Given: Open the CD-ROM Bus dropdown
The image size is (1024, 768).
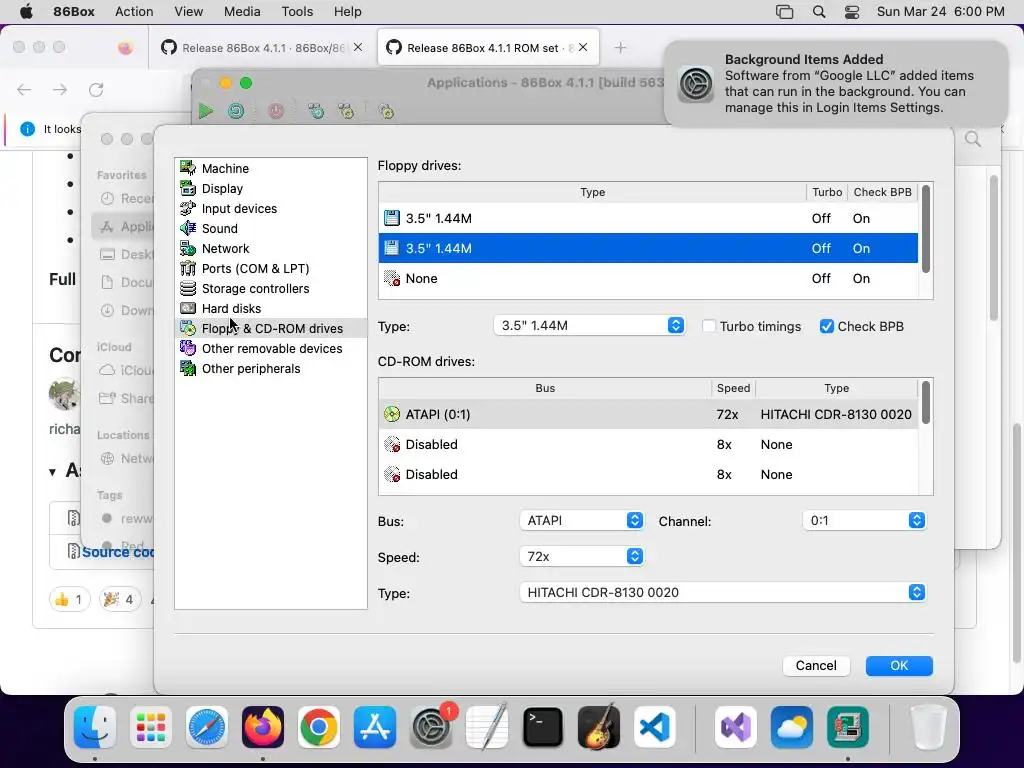Looking at the screenshot, I should 581,520.
